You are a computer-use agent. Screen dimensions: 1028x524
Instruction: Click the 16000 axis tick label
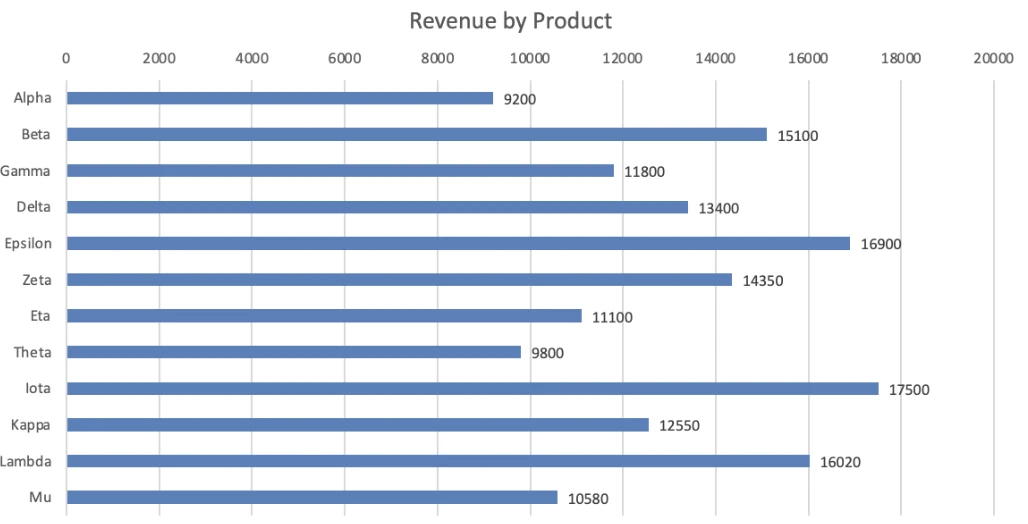coord(808,58)
